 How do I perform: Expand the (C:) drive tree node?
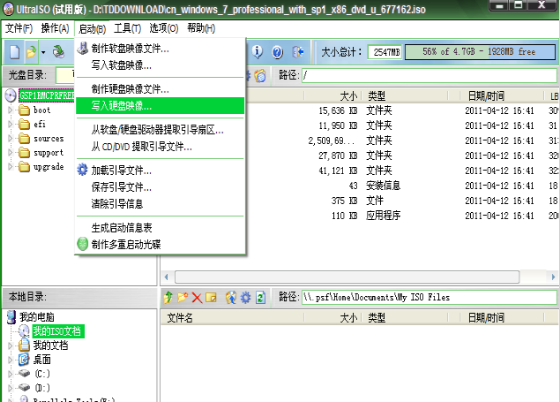10,373
